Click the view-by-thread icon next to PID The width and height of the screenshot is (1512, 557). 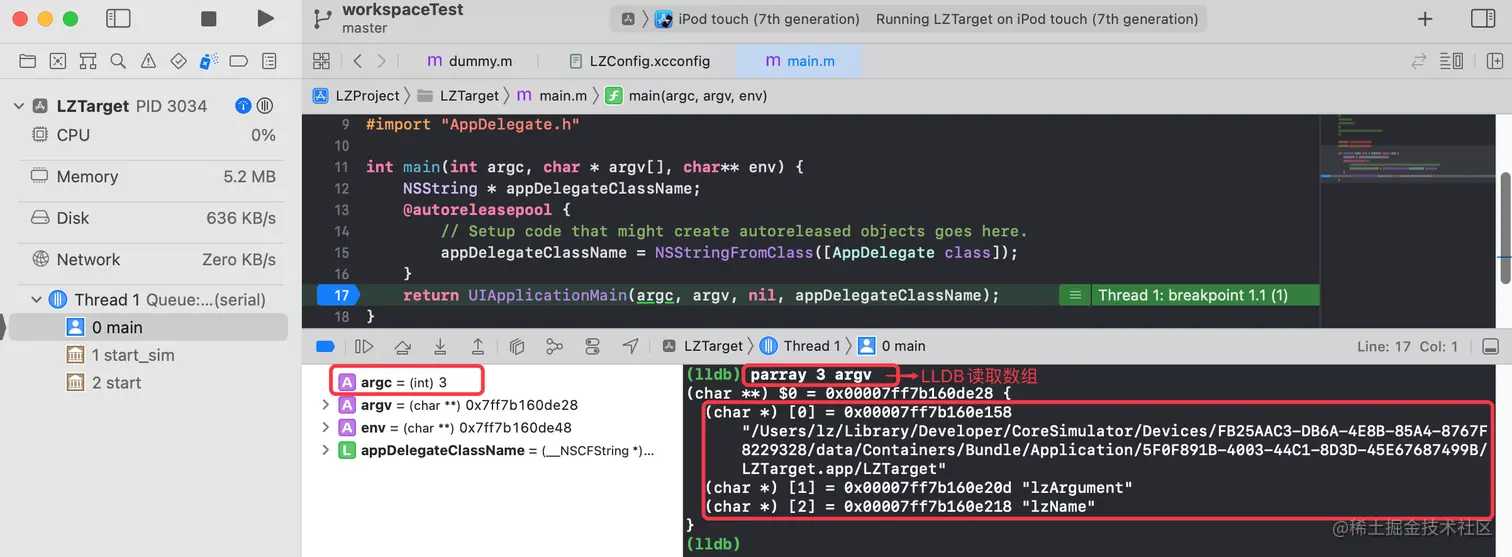point(265,106)
